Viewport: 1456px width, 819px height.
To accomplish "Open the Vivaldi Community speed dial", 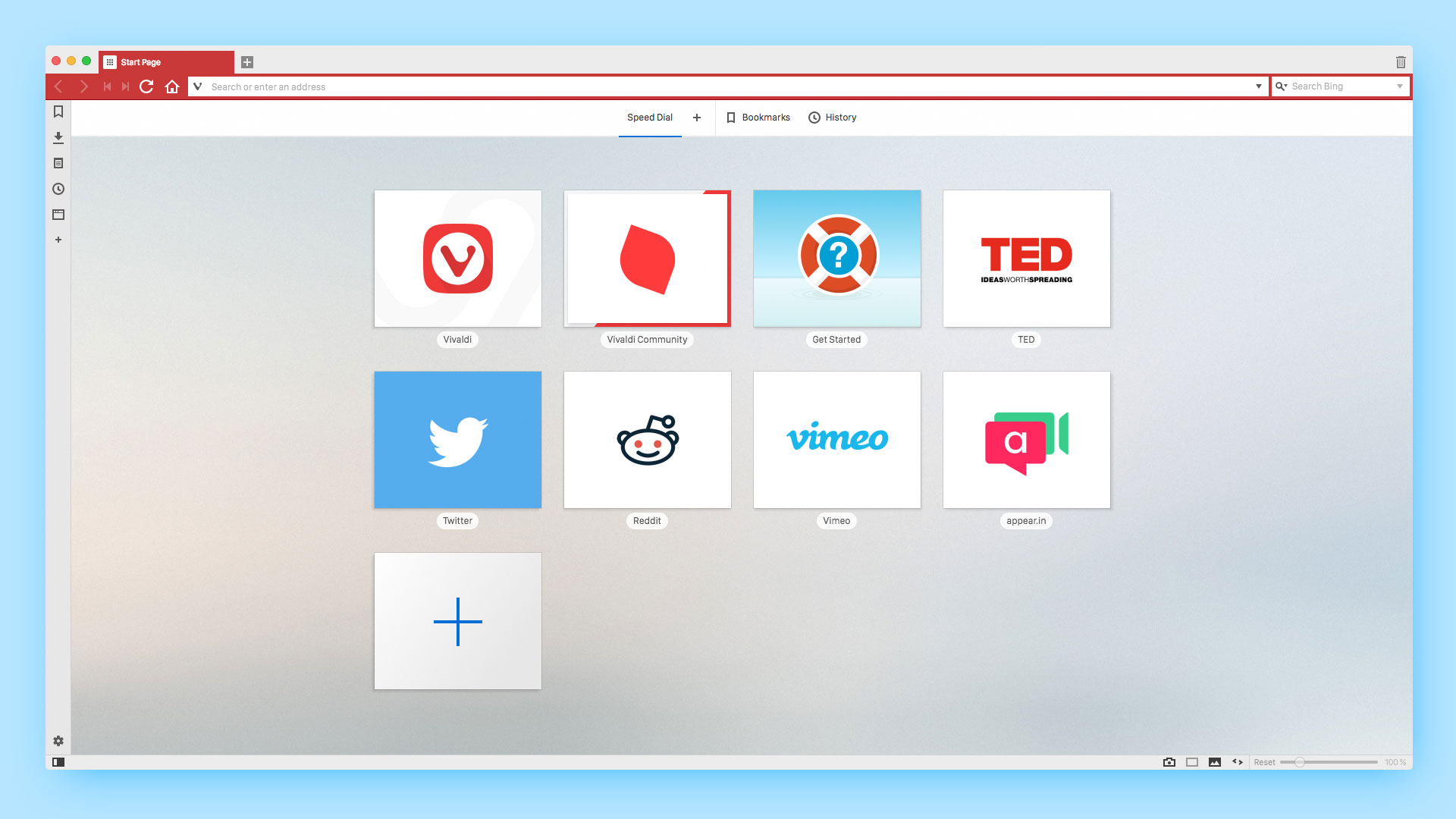I will (x=647, y=258).
